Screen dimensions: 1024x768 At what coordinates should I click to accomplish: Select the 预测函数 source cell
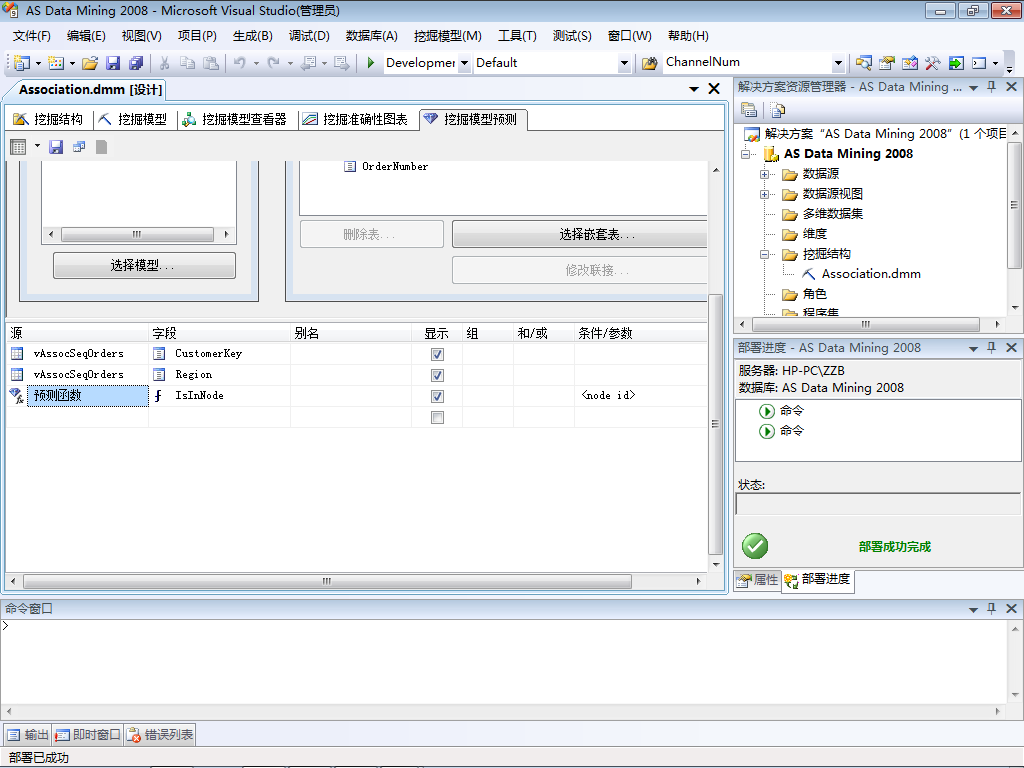(88, 396)
